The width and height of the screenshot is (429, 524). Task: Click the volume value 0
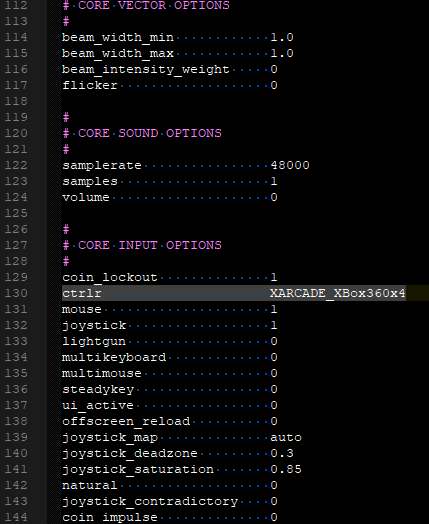pyautogui.click(x=274, y=198)
